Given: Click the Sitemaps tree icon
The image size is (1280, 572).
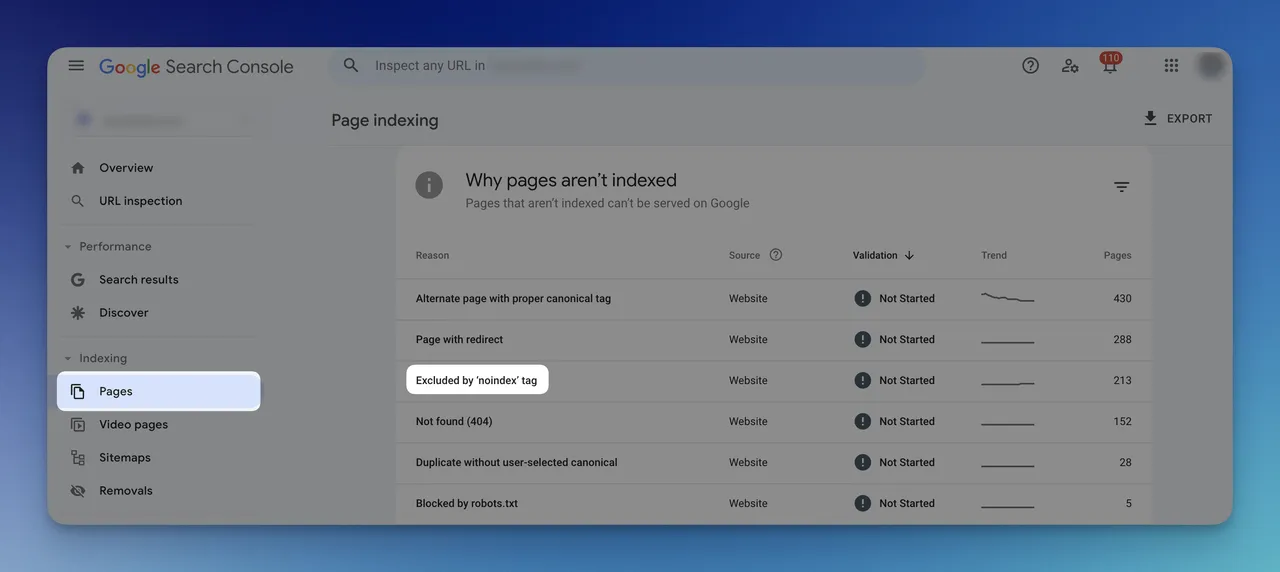Looking at the screenshot, I should [x=78, y=458].
